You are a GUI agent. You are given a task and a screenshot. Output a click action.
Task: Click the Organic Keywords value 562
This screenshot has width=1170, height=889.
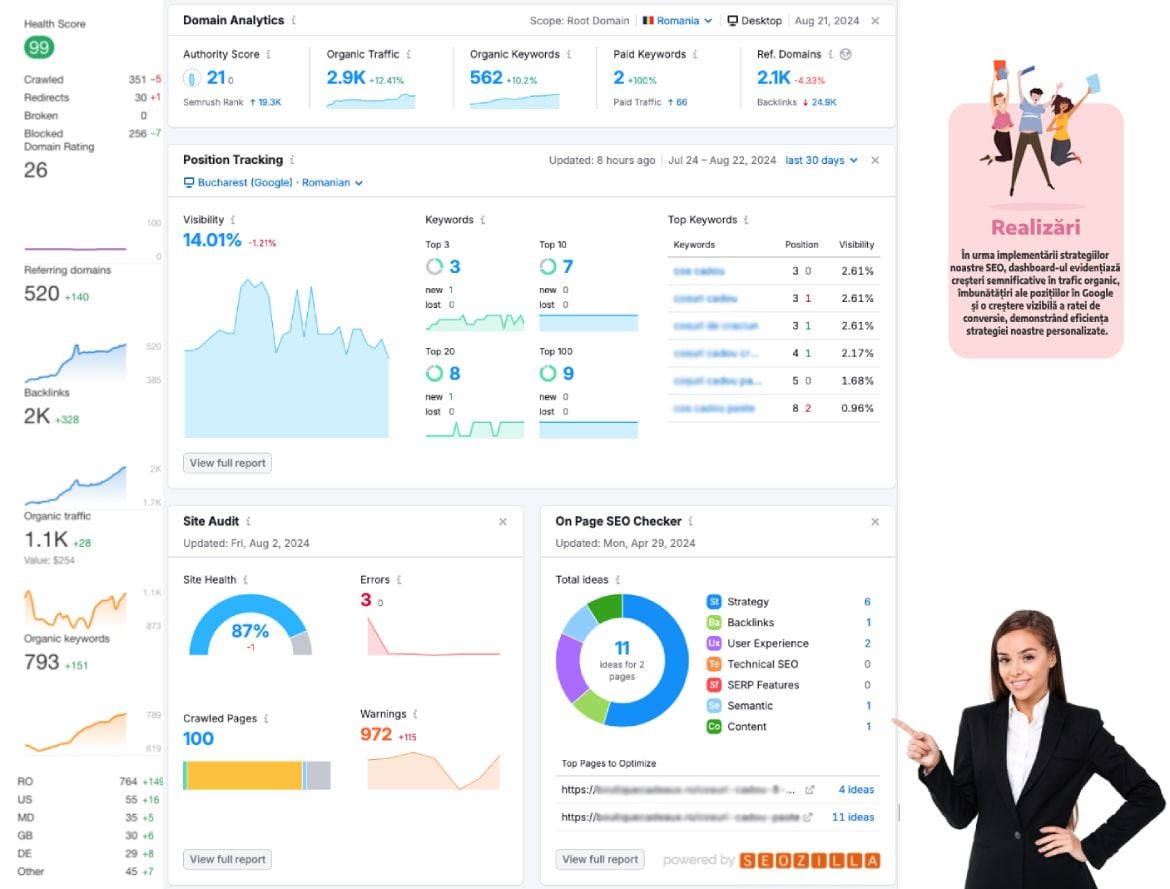point(486,78)
